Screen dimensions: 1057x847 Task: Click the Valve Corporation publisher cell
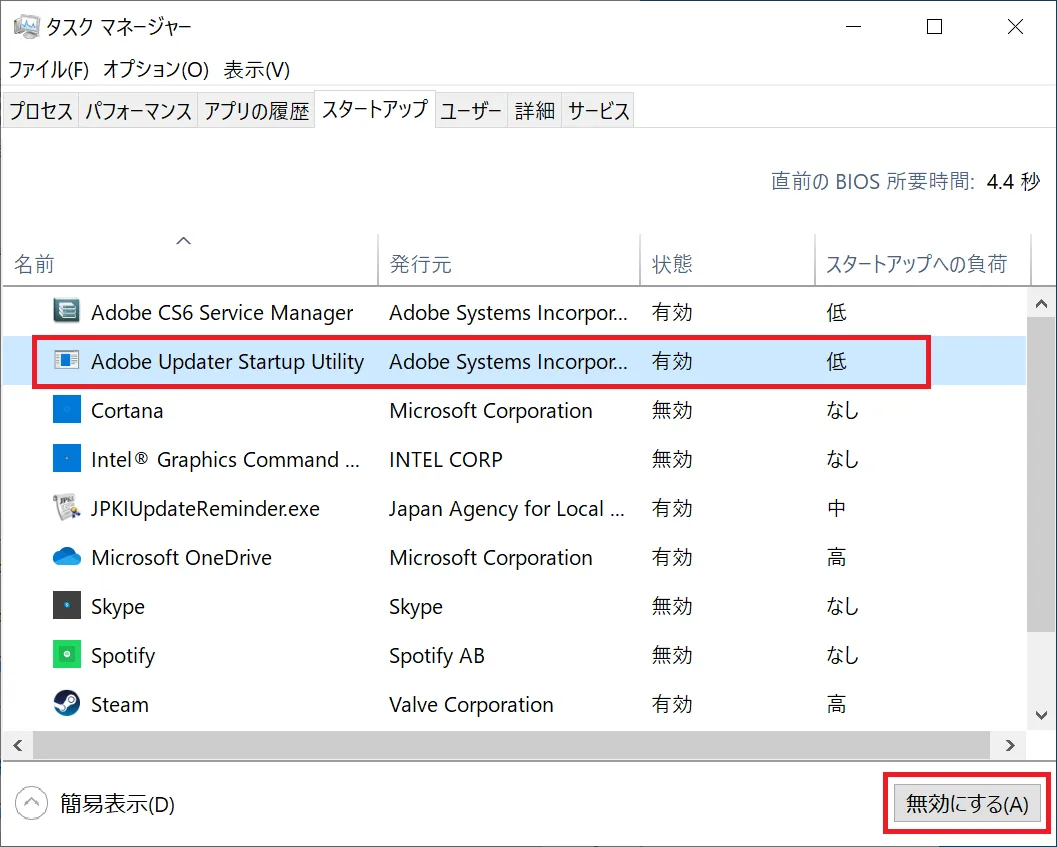pyautogui.click(x=471, y=705)
